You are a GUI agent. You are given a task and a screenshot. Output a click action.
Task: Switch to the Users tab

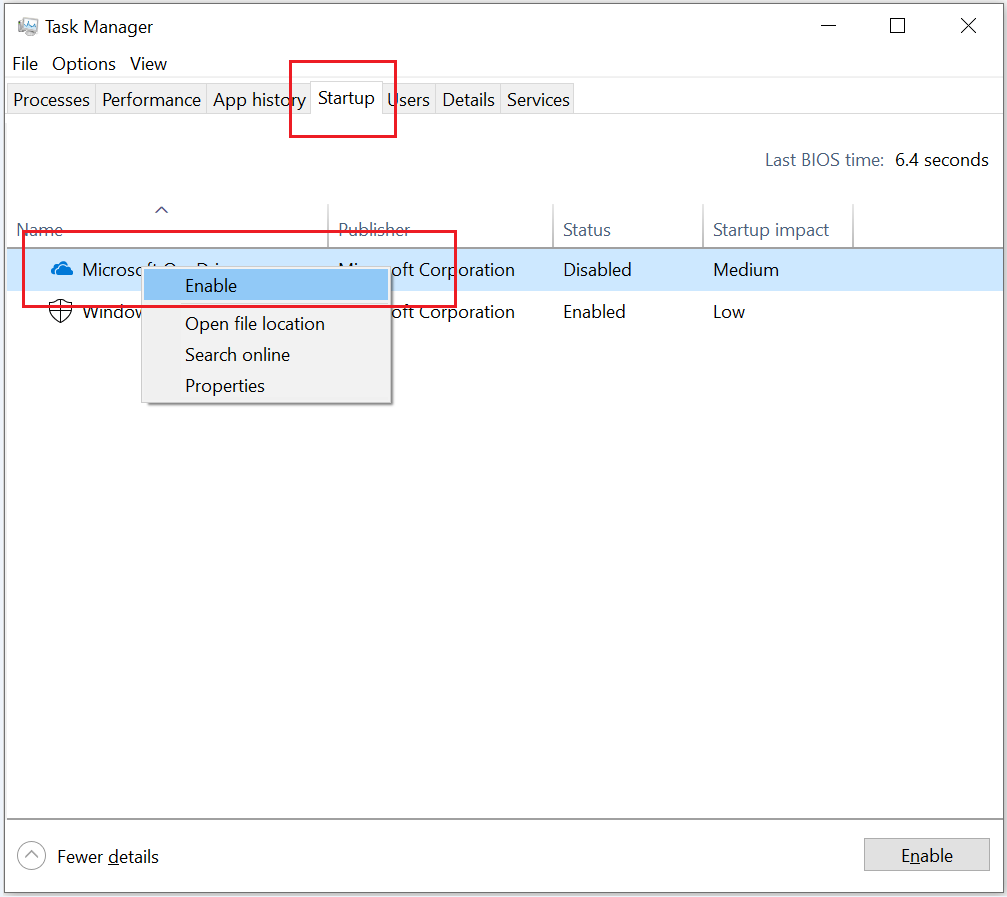[x=410, y=100]
